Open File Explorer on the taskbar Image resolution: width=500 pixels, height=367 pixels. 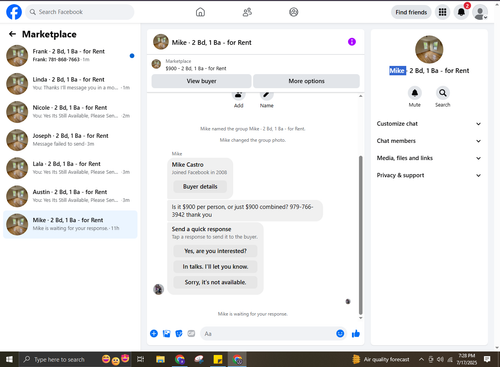tap(160, 359)
